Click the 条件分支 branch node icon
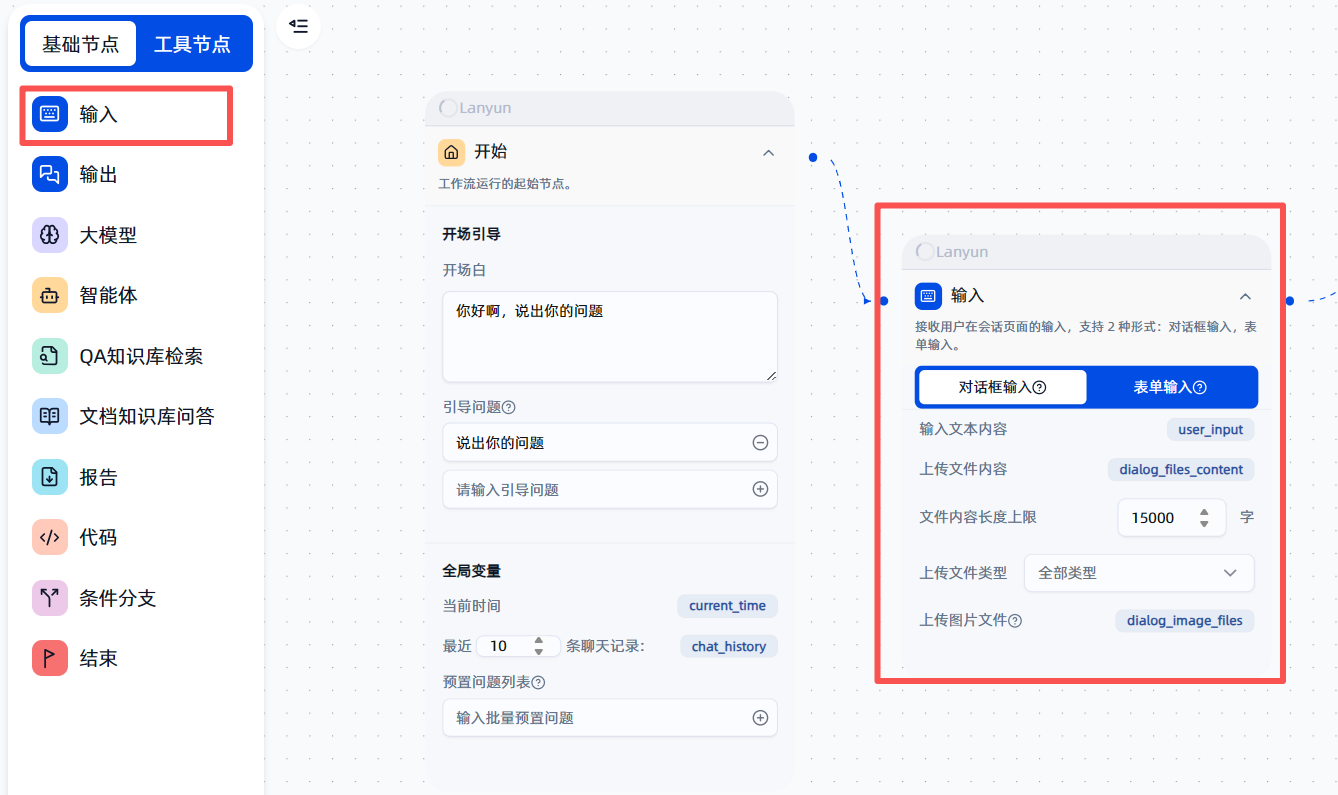Image resolution: width=1338 pixels, height=795 pixels. (x=50, y=598)
